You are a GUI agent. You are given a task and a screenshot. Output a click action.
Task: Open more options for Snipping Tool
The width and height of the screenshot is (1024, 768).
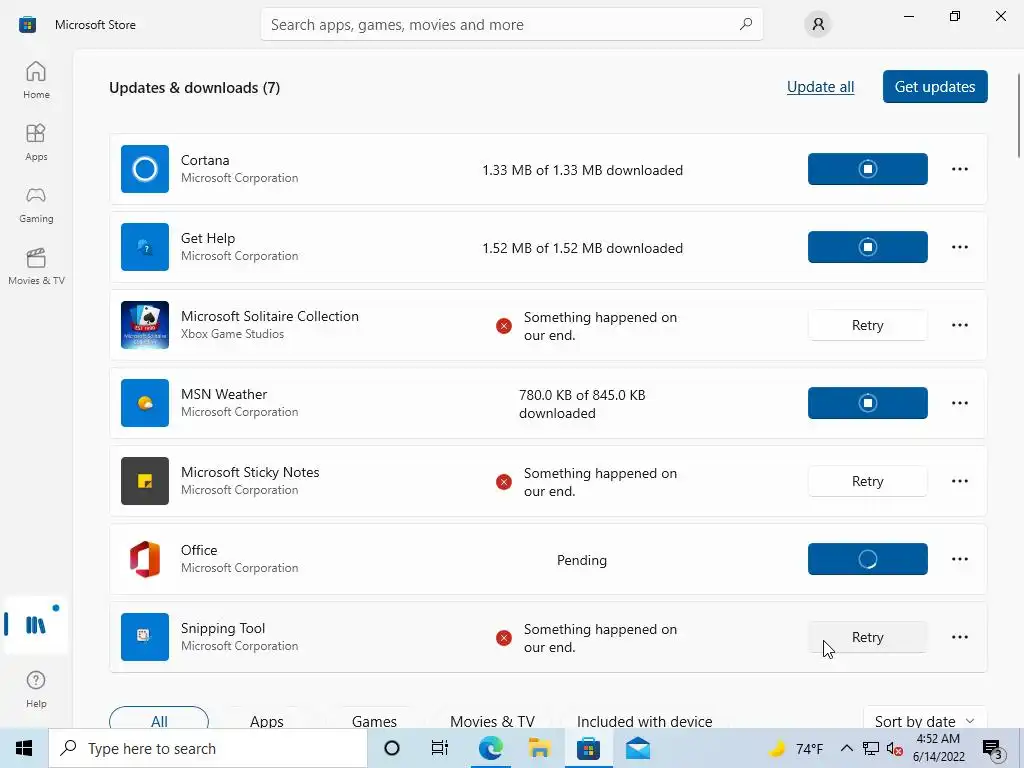click(959, 637)
